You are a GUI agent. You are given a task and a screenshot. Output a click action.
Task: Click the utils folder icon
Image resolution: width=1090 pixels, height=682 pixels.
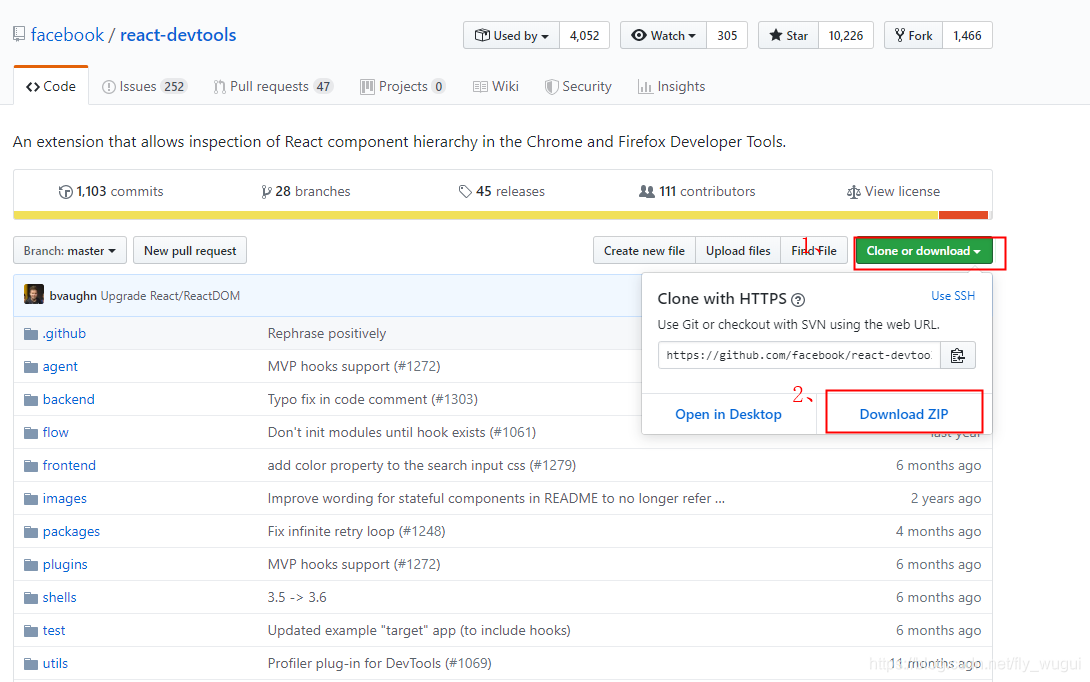click(x=31, y=664)
